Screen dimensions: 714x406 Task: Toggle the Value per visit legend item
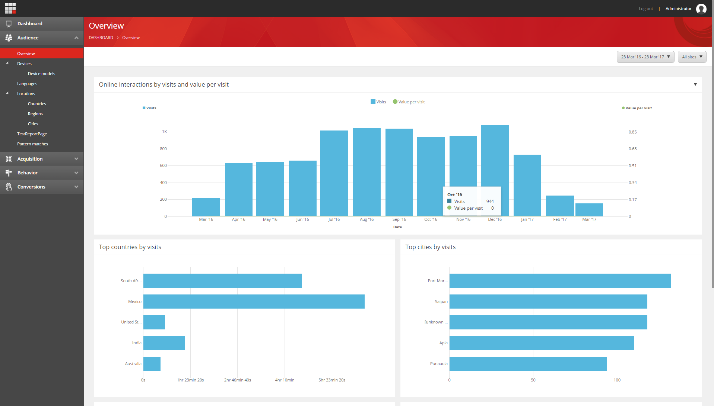coord(409,102)
